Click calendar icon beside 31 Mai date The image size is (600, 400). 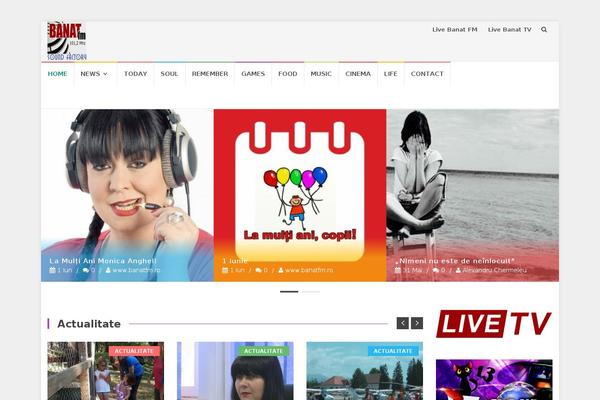pyautogui.click(x=398, y=270)
